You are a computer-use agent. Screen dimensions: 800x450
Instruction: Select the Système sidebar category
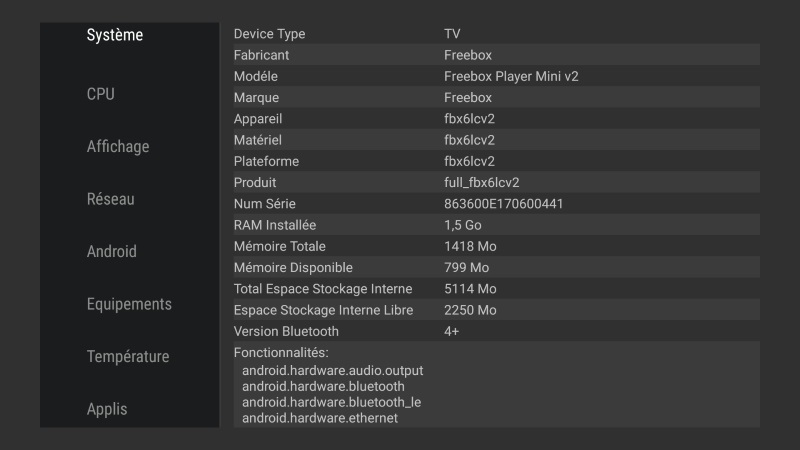(x=115, y=35)
